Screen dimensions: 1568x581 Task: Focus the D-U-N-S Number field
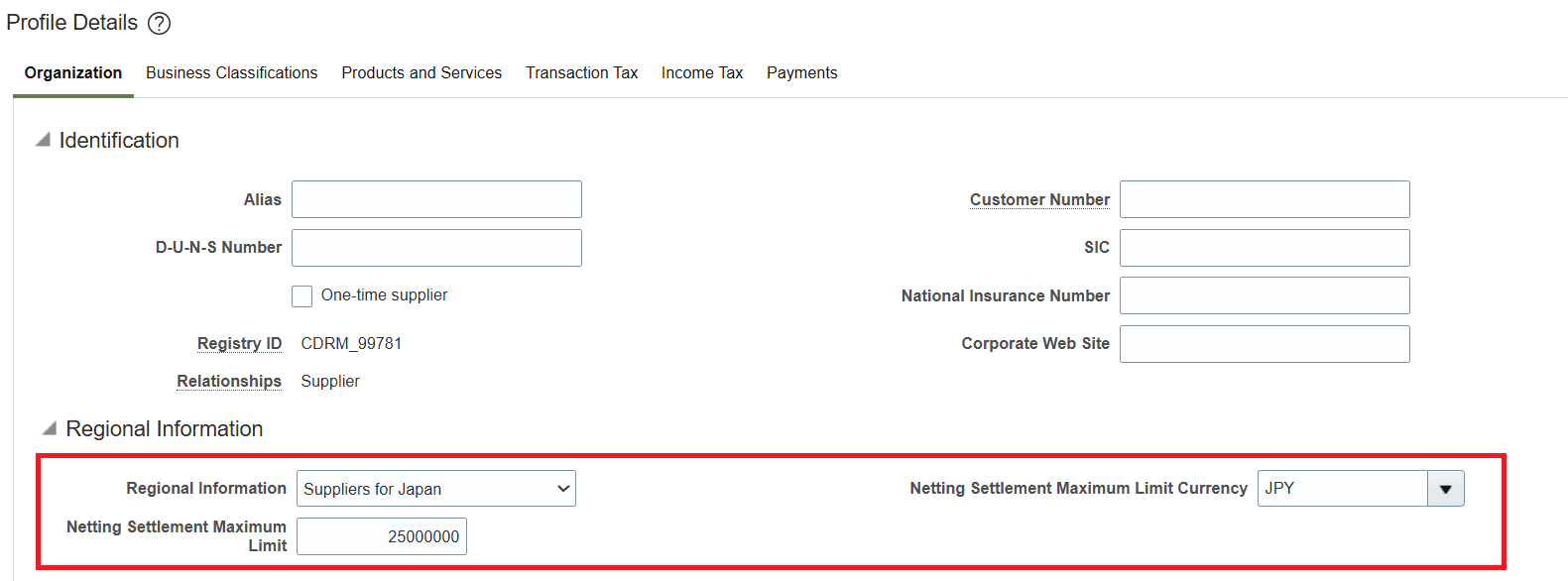point(436,248)
